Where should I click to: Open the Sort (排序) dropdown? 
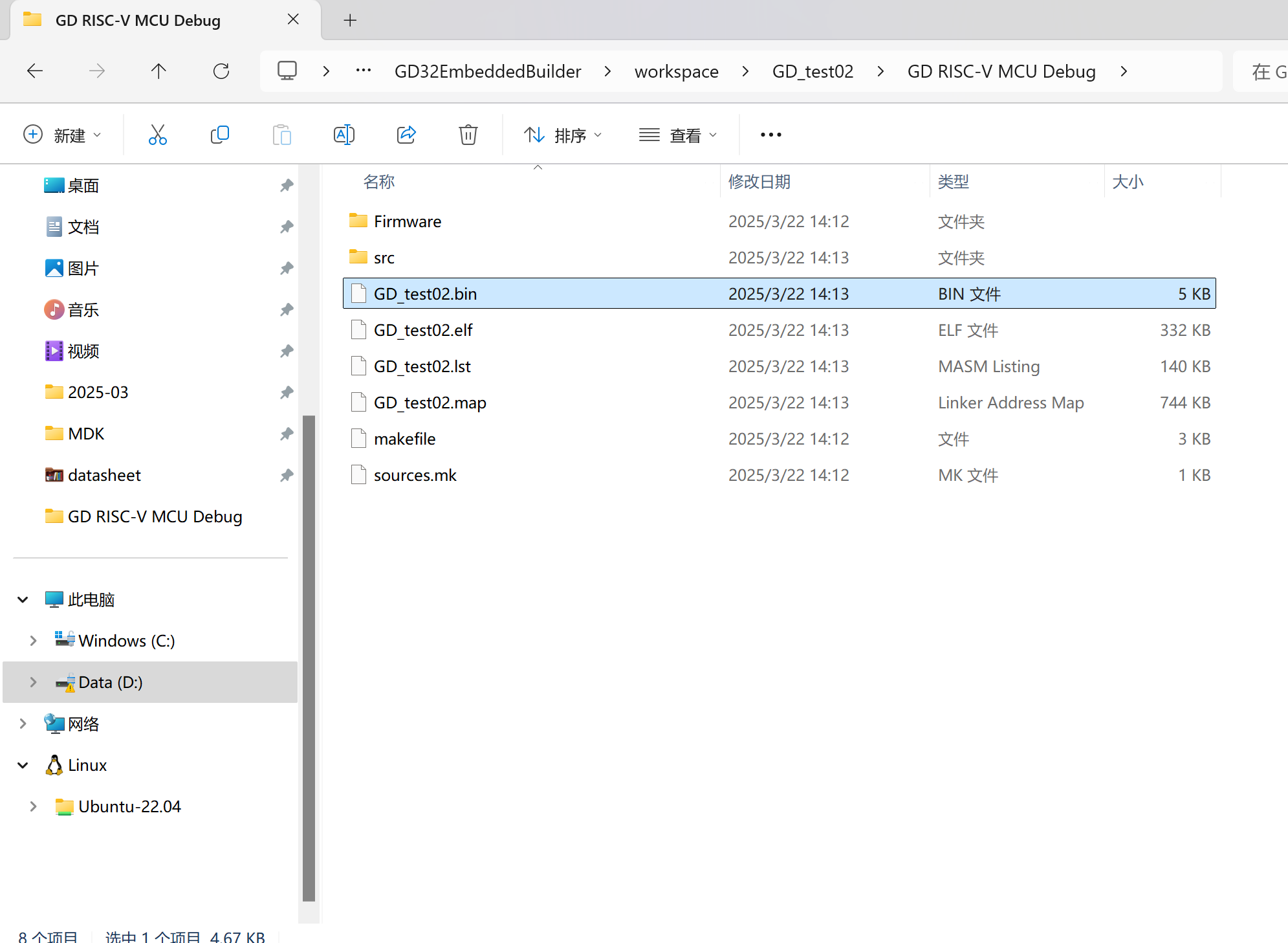(x=562, y=135)
